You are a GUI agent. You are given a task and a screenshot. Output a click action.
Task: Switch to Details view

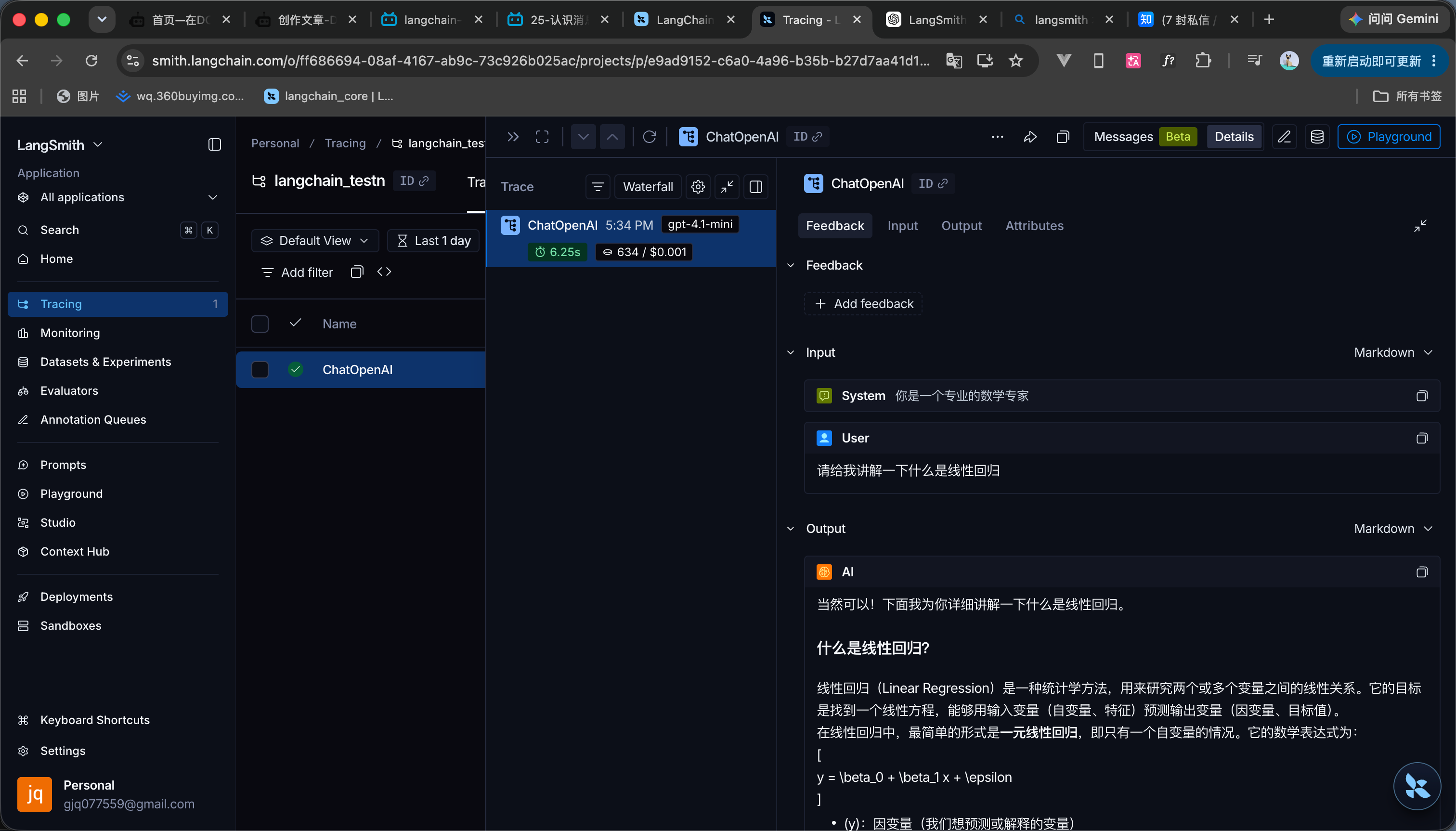pos(1234,137)
